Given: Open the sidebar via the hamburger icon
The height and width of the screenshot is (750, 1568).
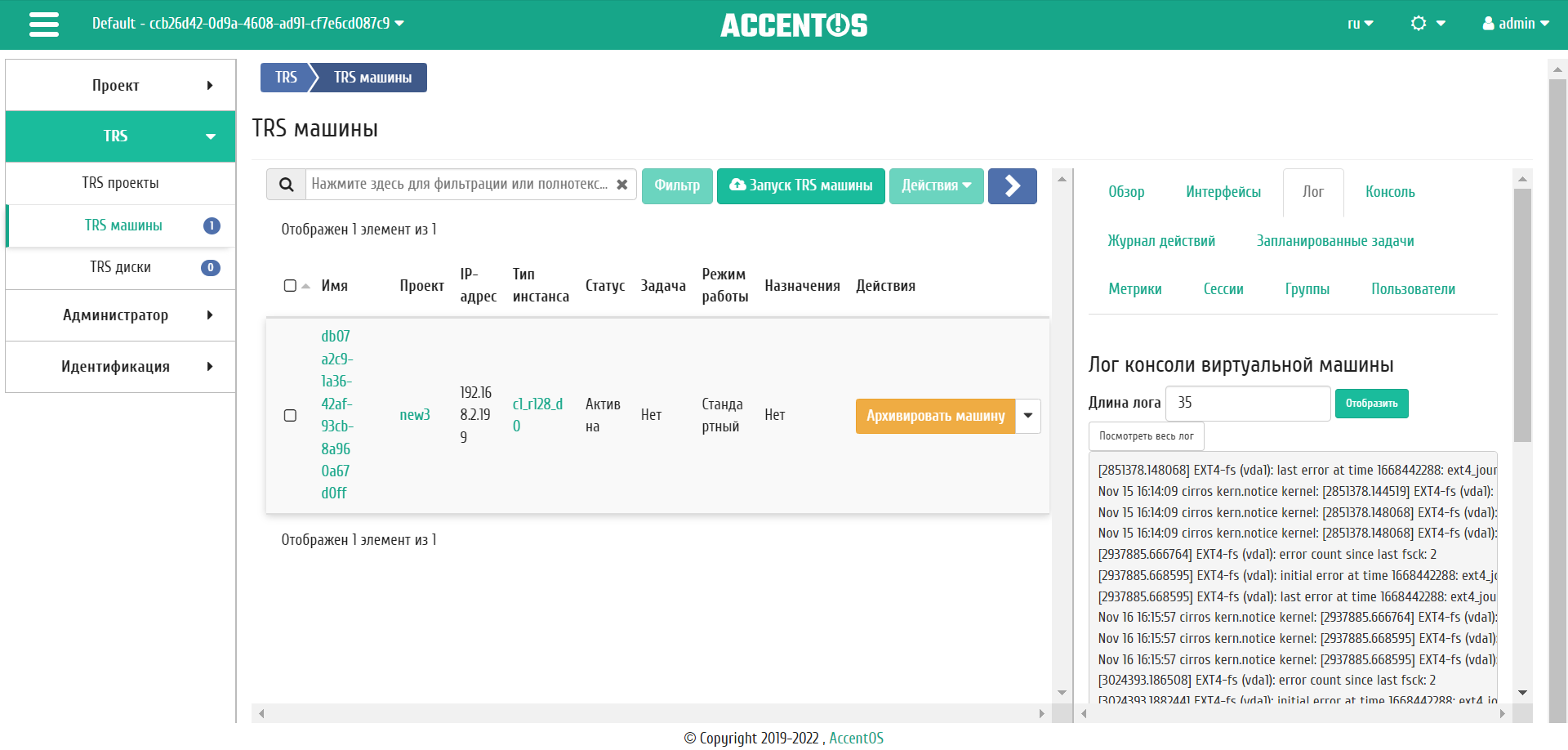Looking at the screenshot, I should pyautogui.click(x=43, y=25).
